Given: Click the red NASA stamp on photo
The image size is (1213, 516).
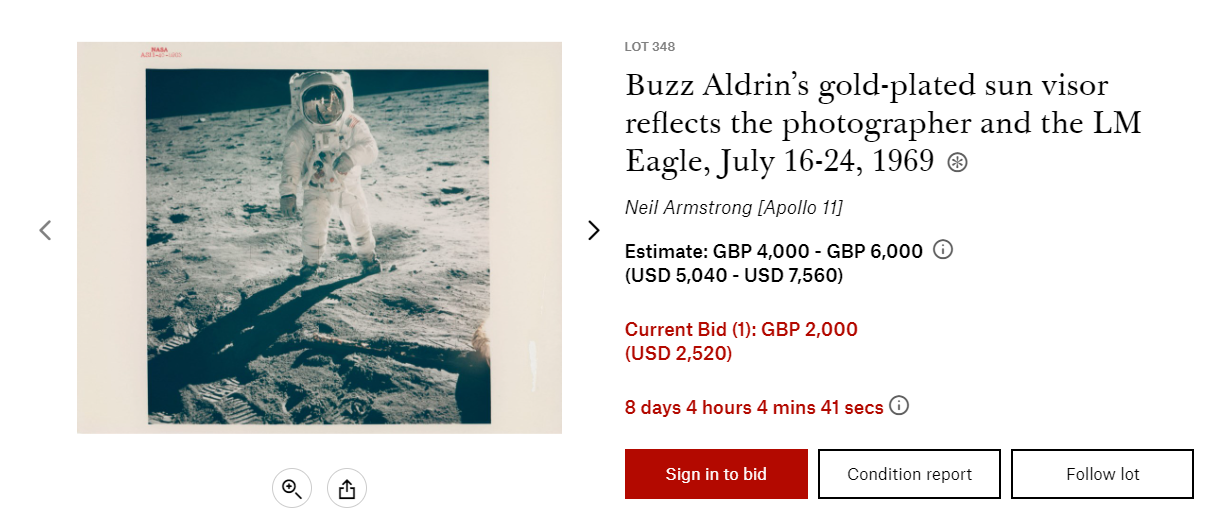Looking at the screenshot, I should point(160,52).
